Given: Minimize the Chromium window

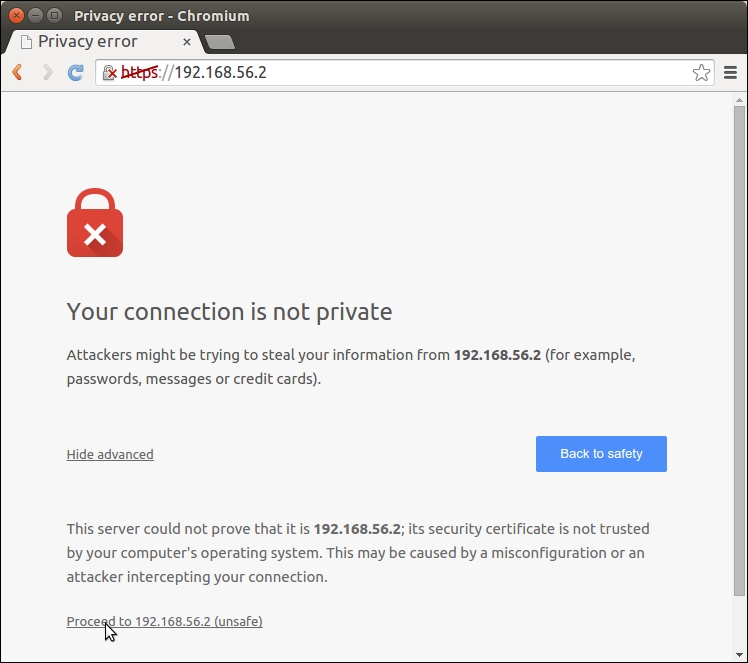Looking at the screenshot, I should click(36, 16).
